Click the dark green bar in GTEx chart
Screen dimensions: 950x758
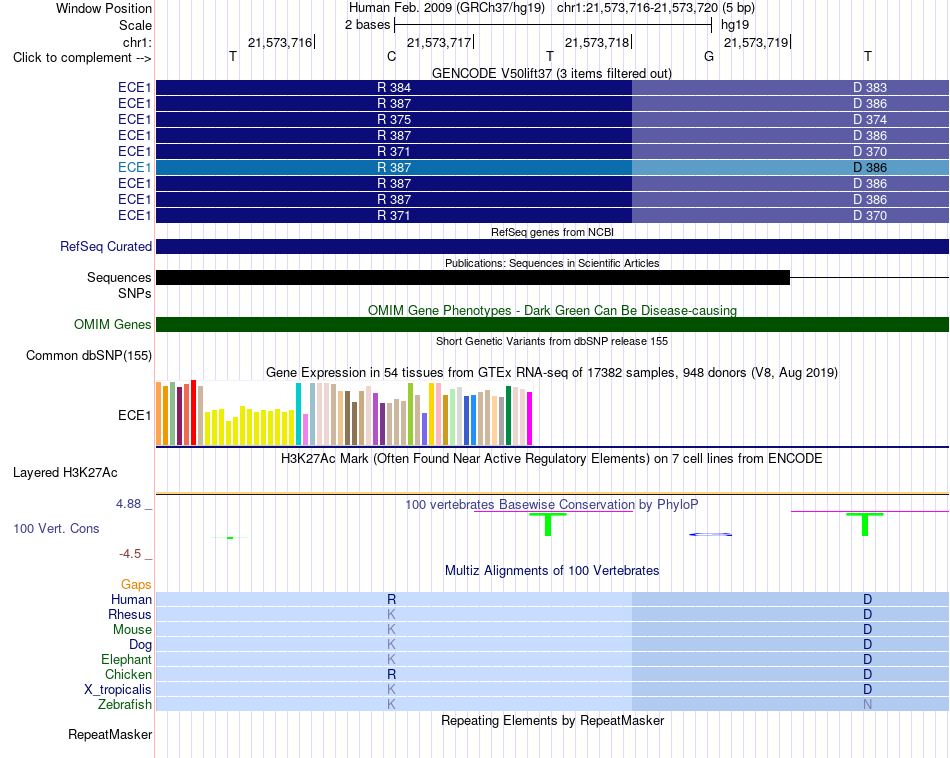tap(508, 416)
